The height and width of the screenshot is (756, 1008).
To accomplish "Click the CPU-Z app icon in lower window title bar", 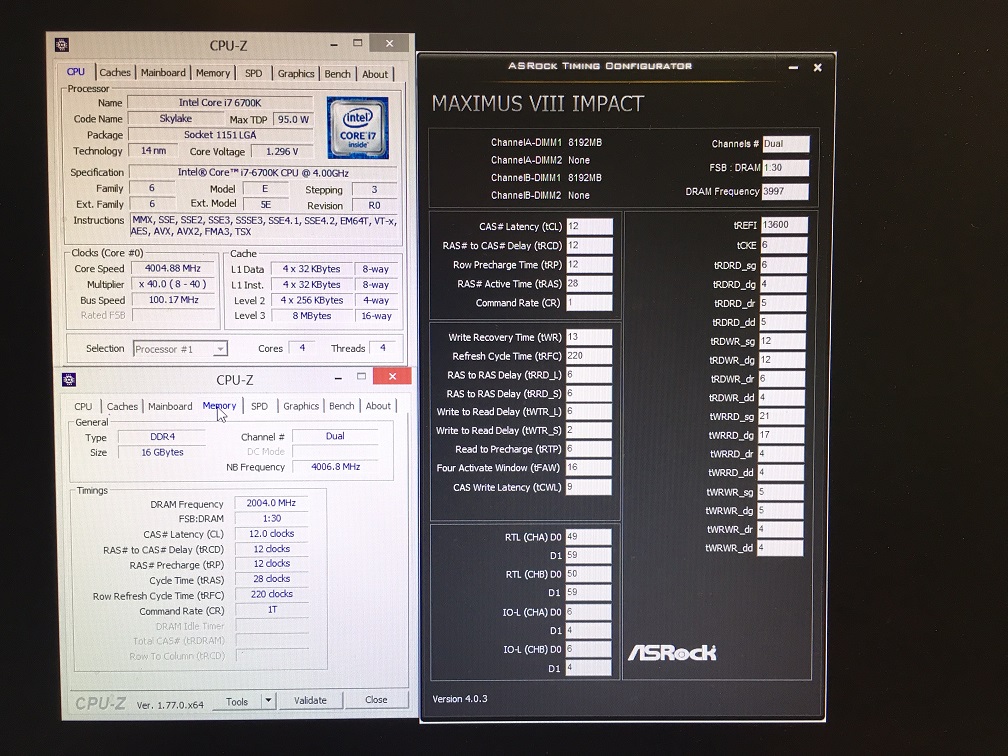I will [69, 379].
